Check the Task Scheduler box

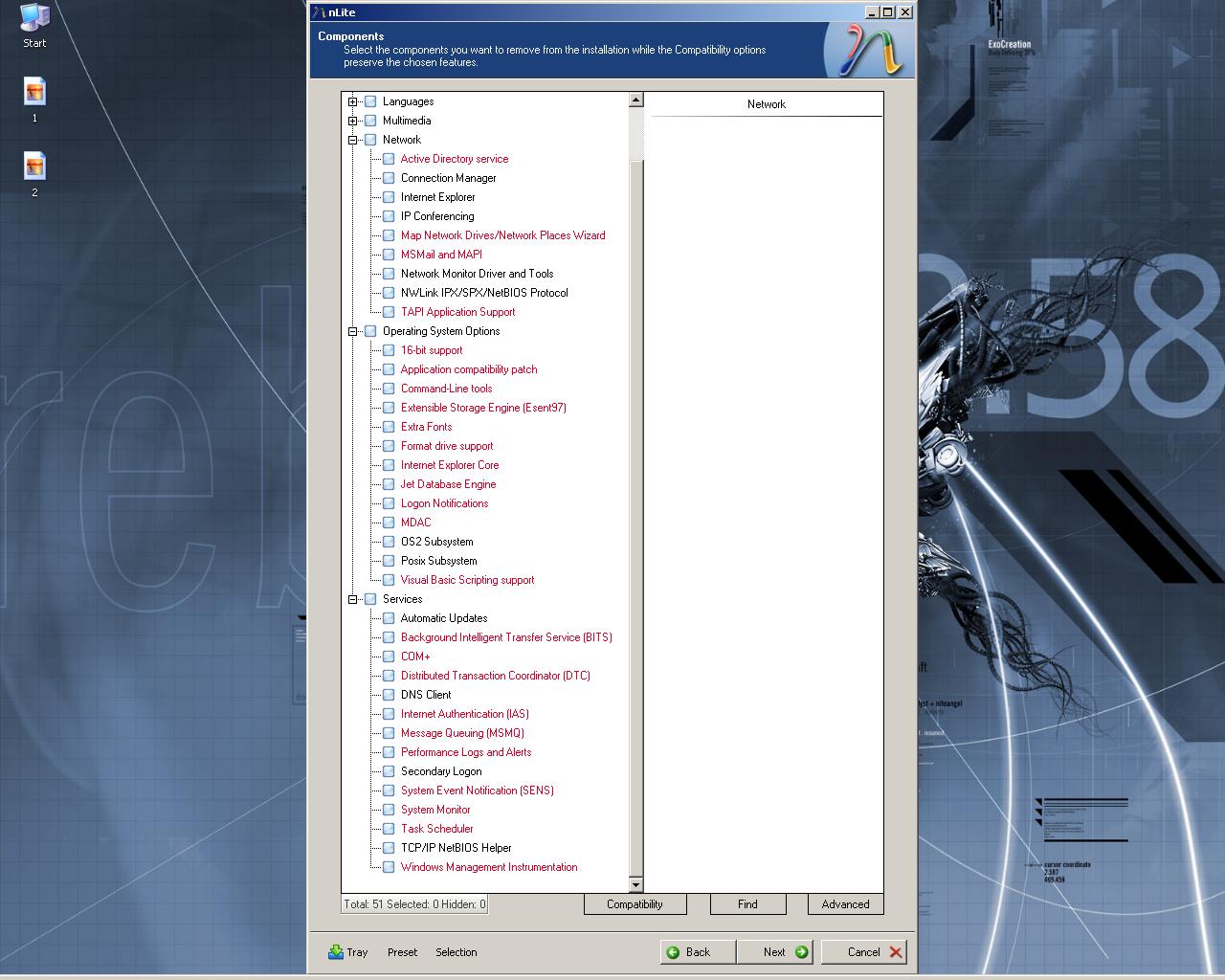389,829
